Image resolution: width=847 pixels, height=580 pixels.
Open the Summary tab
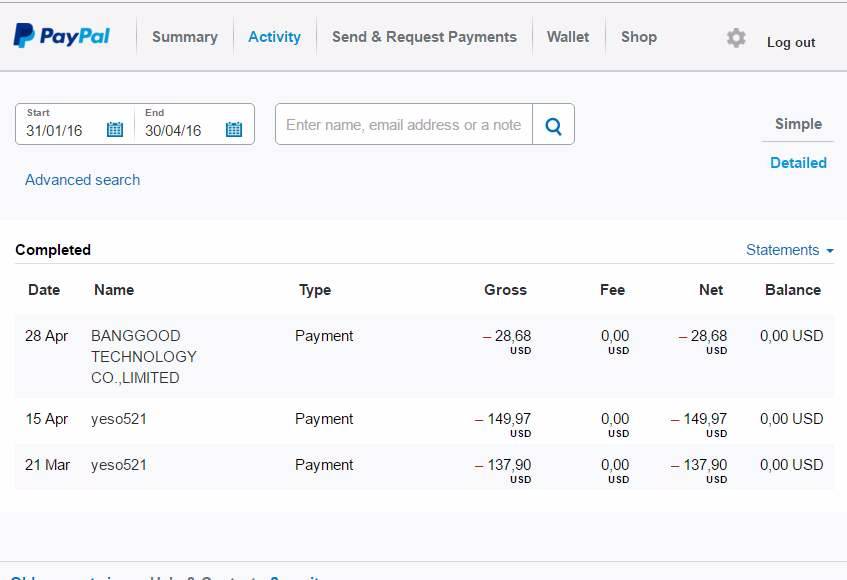(184, 37)
